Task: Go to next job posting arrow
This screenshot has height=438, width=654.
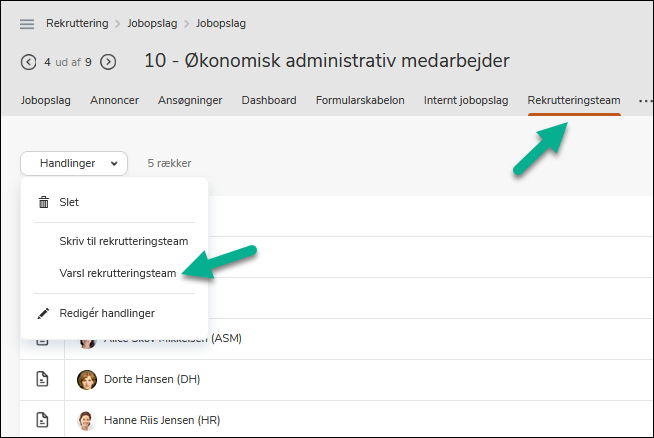Action: point(108,62)
